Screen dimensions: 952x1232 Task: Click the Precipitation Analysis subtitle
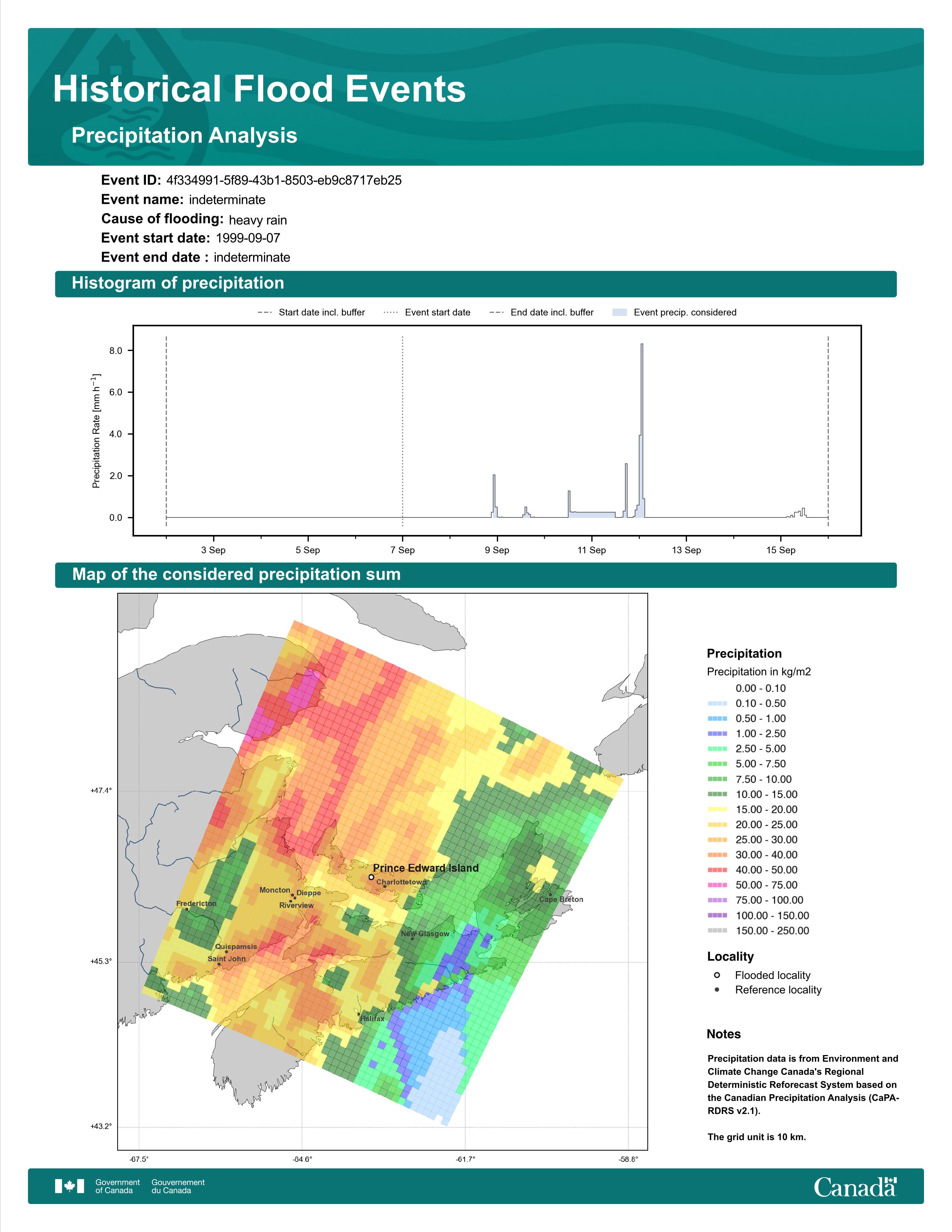pyautogui.click(x=184, y=136)
